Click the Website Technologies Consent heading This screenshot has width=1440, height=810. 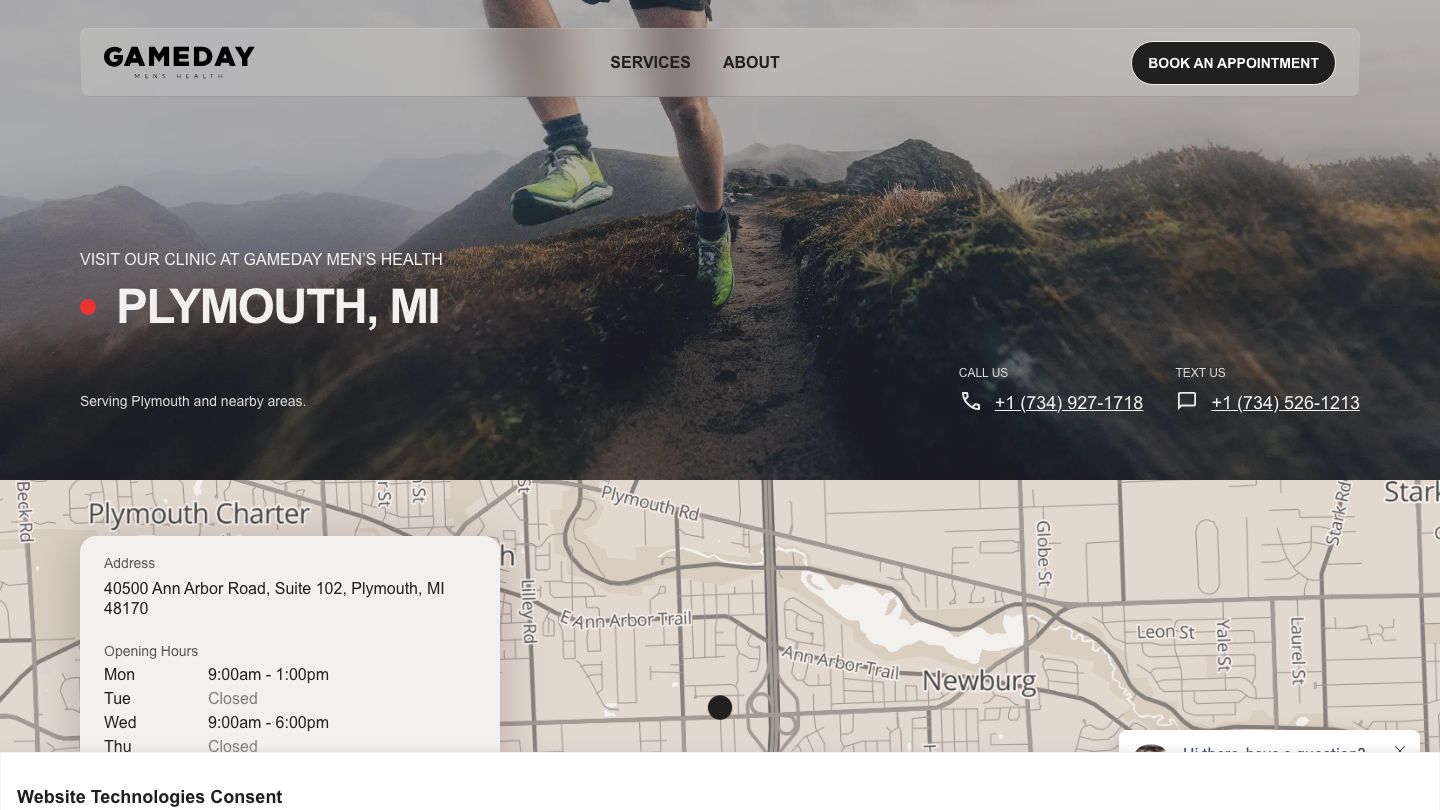(x=150, y=797)
